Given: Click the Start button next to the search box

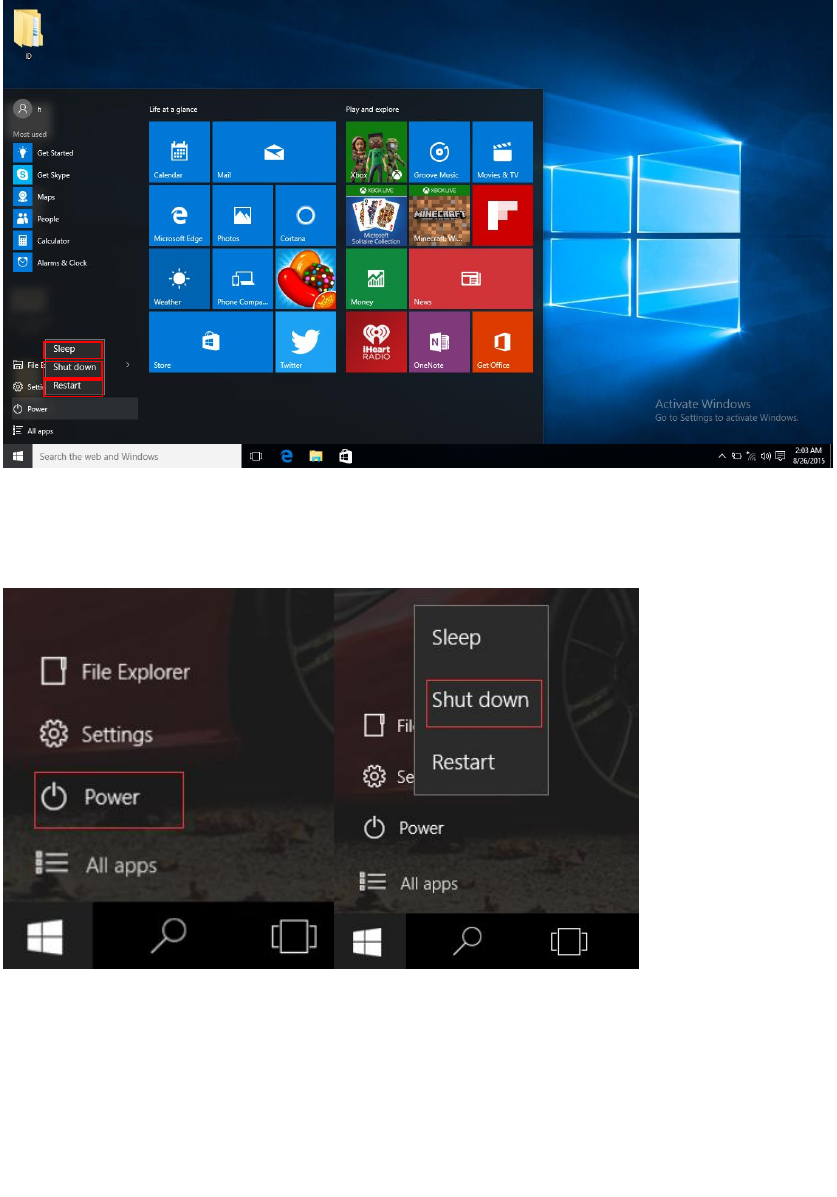Looking at the screenshot, I should pyautogui.click(x=18, y=457).
